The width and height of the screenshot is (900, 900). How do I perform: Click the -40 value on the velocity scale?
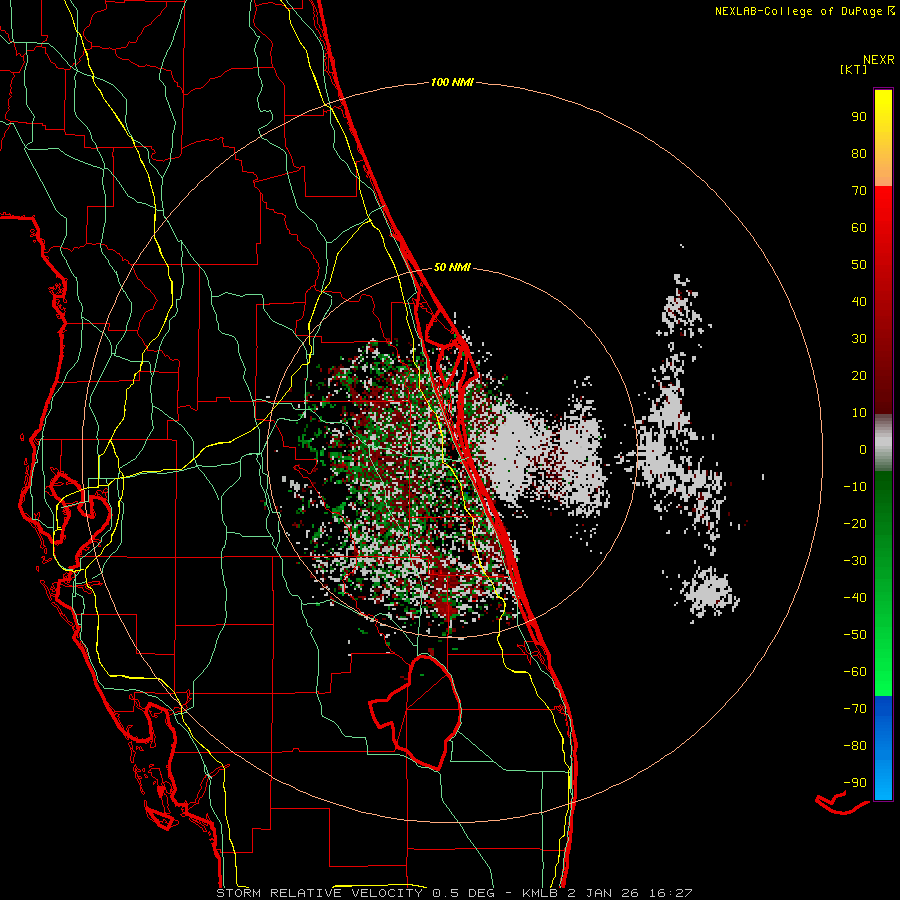(855, 598)
